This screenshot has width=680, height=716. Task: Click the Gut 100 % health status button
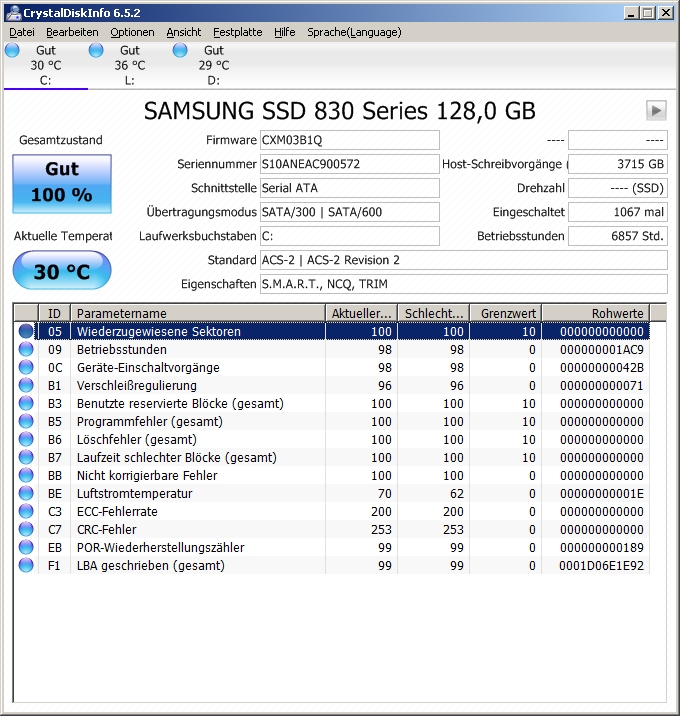click(62, 184)
